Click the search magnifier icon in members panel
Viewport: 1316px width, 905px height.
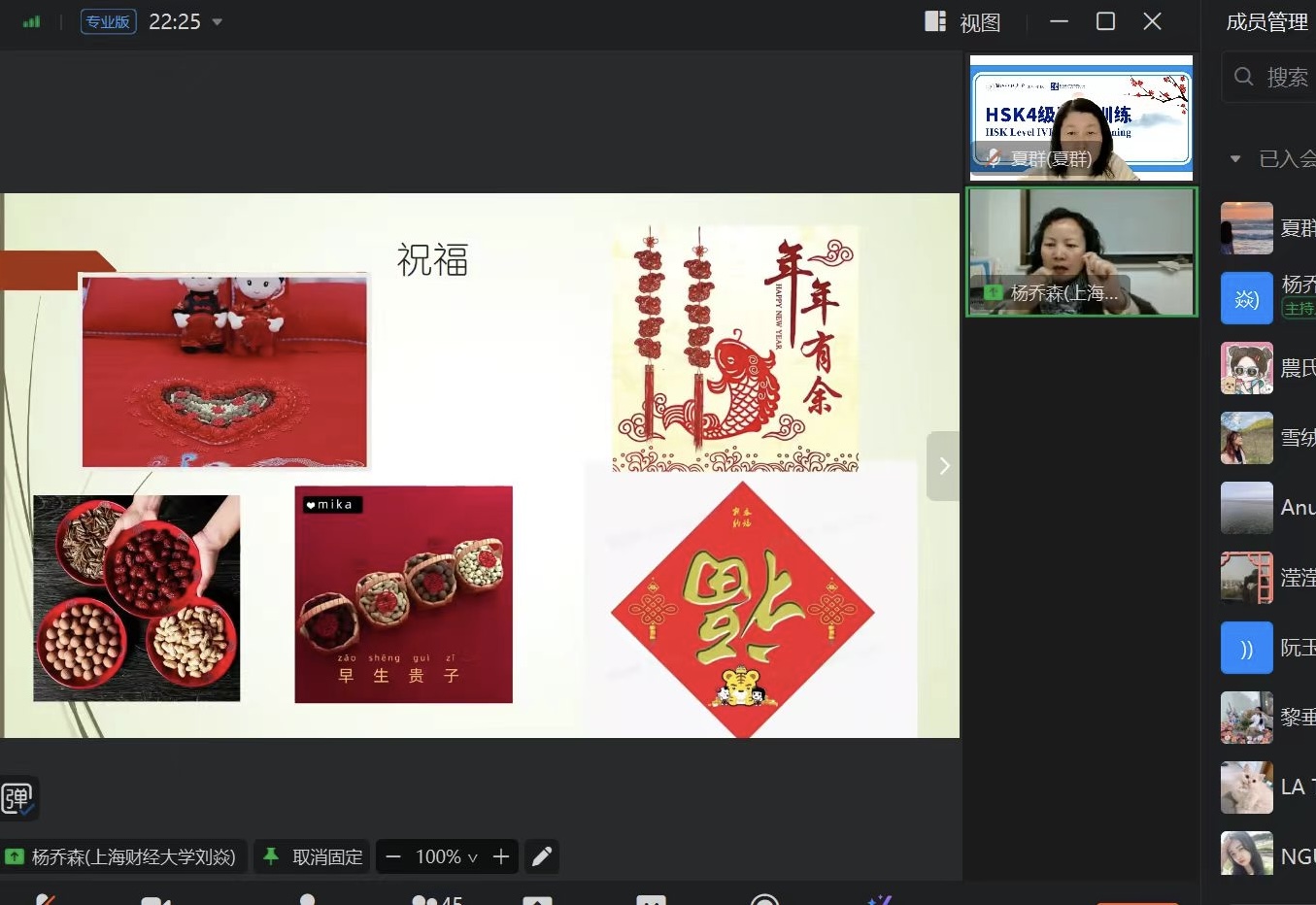(x=1243, y=77)
